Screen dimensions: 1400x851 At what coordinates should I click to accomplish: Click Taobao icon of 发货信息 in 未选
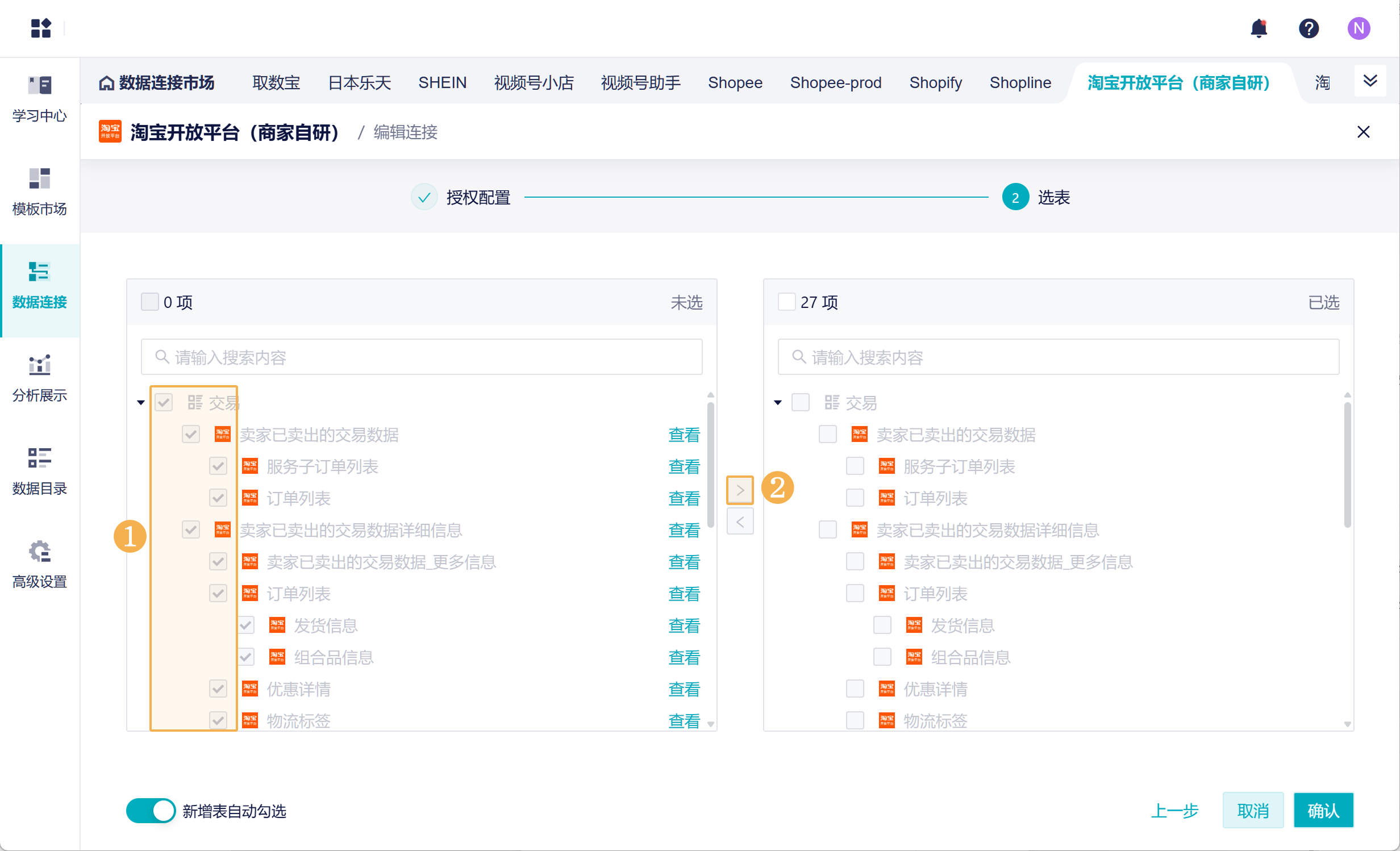(x=277, y=625)
